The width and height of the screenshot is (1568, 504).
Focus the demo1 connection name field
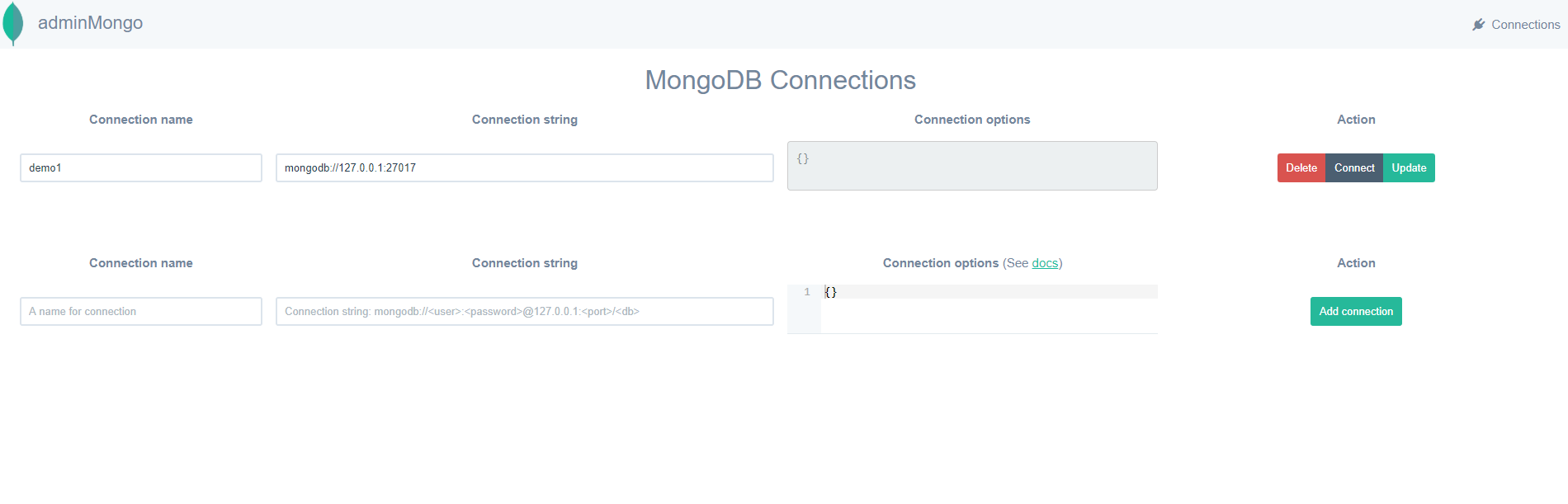(141, 168)
